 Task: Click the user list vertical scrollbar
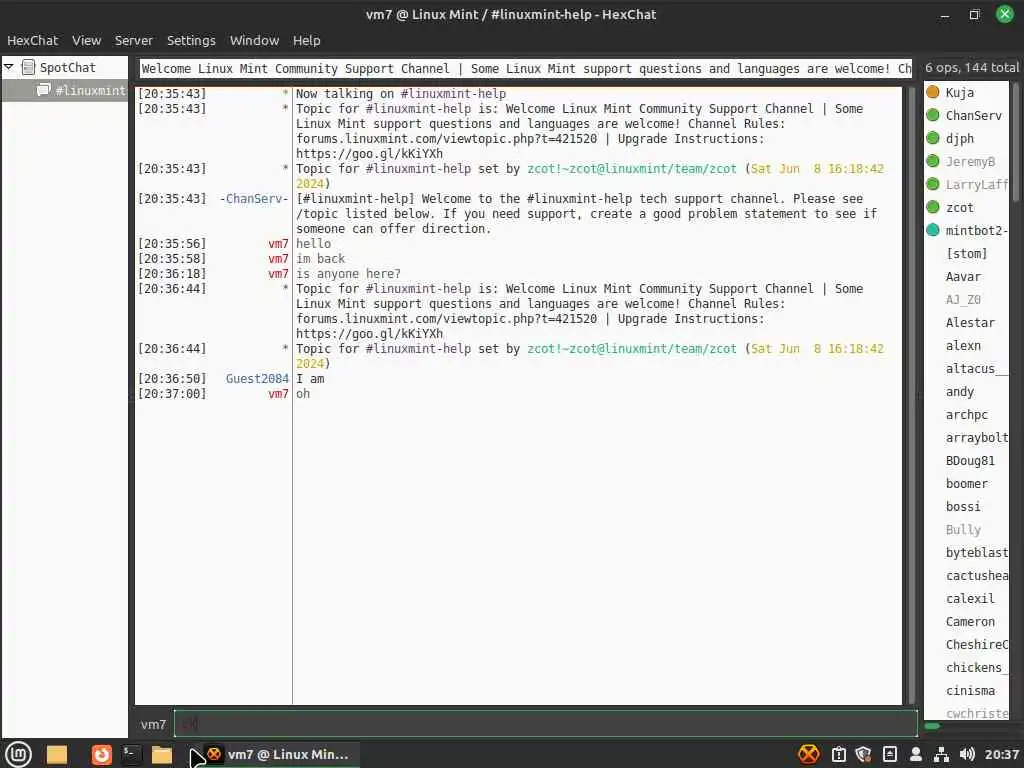(x=1016, y=140)
